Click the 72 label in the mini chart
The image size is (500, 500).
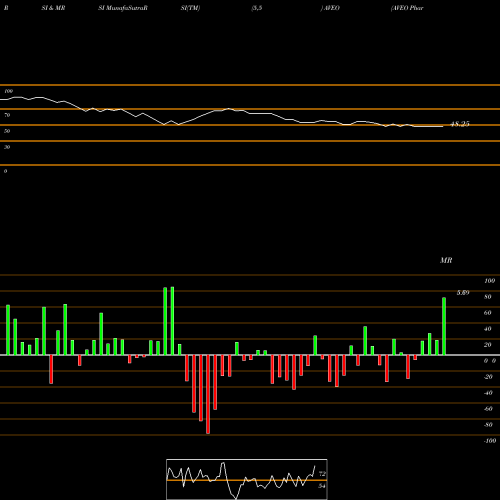pos(322,473)
